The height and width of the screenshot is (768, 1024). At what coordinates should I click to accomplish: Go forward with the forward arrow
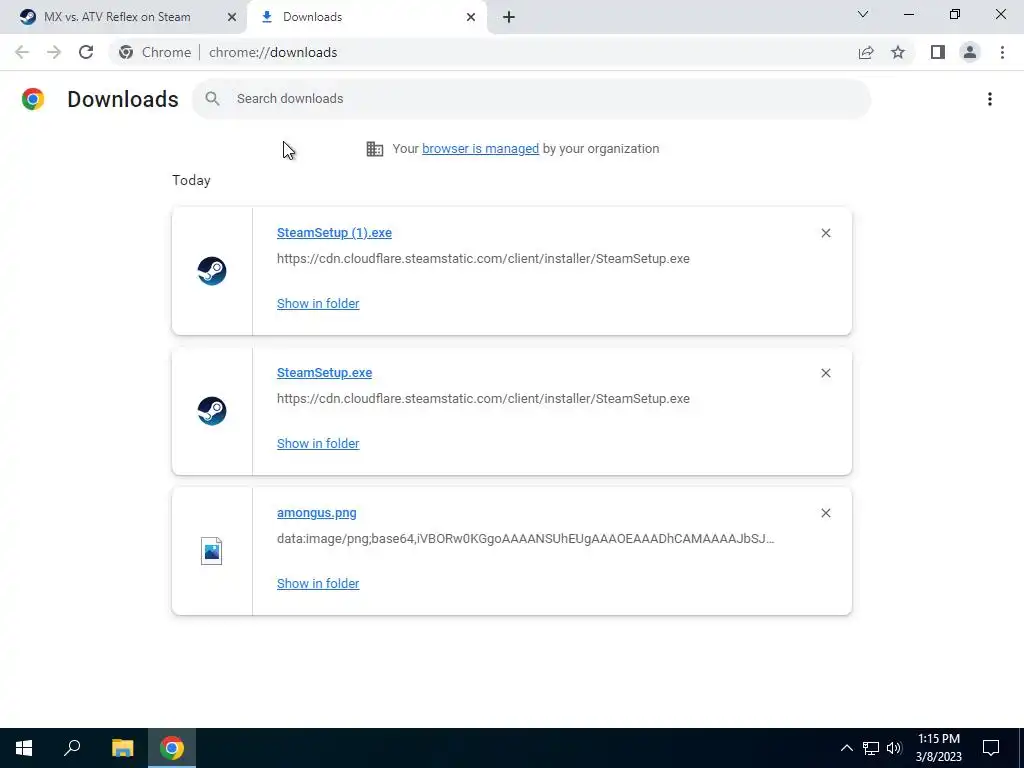(x=54, y=52)
